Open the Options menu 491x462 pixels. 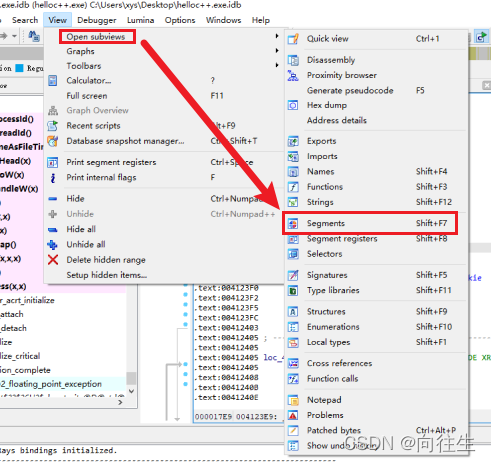180,20
